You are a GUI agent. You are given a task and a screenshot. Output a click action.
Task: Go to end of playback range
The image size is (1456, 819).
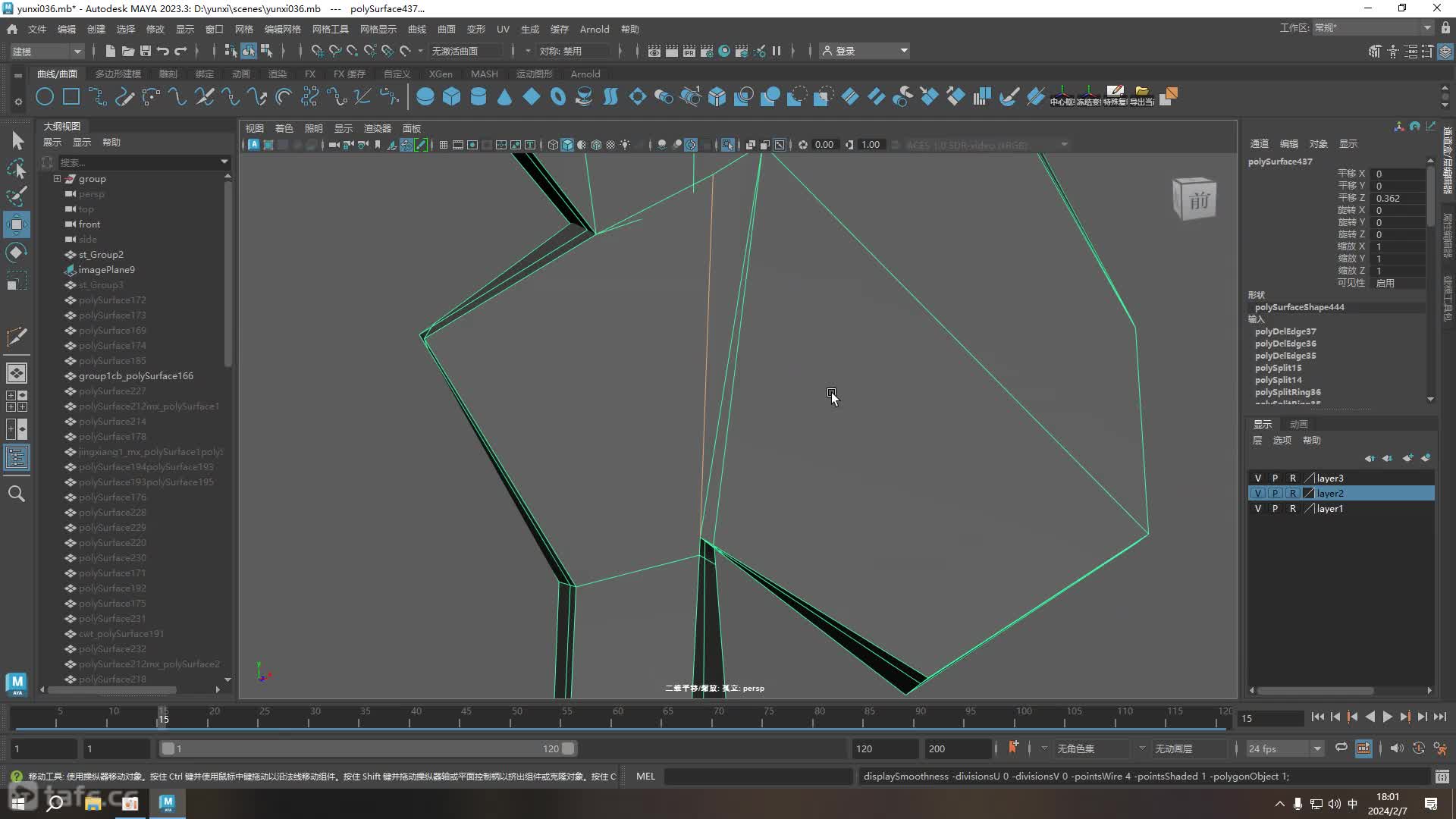click(1439, 717)
